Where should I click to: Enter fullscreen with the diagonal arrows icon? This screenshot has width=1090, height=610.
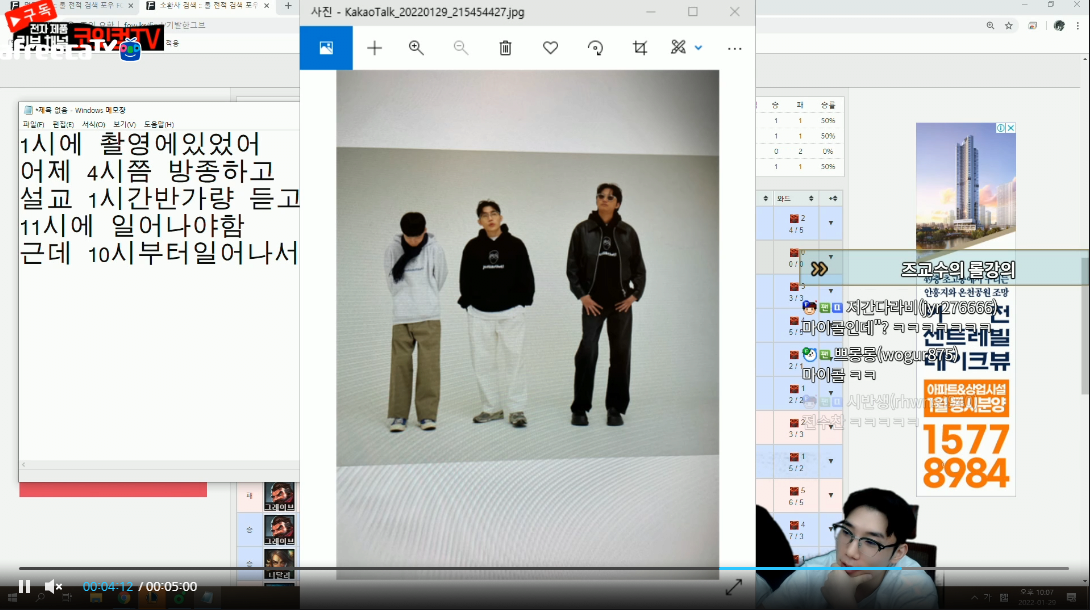pos(733,587)
